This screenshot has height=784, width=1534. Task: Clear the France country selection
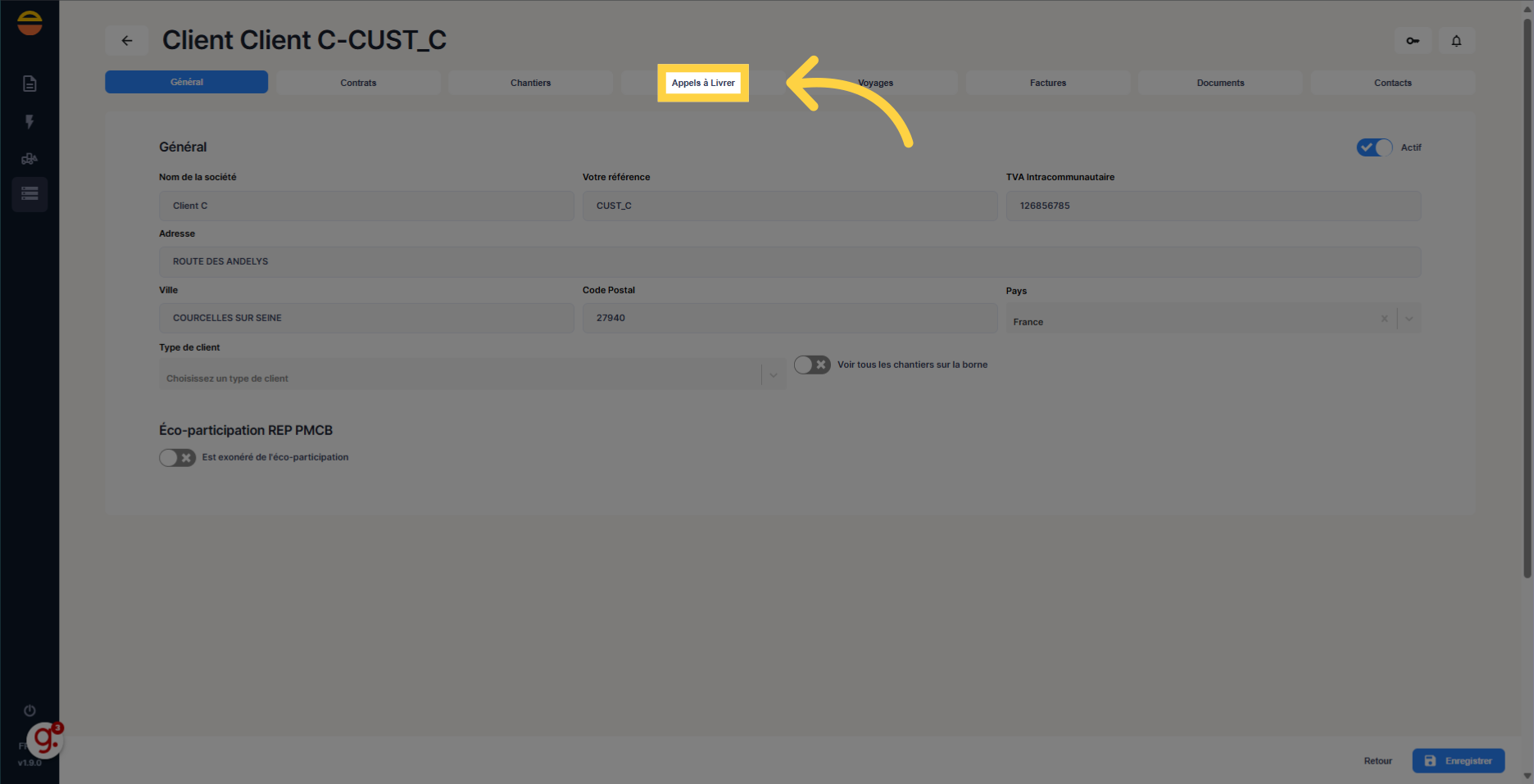(x=1384, y=319)
